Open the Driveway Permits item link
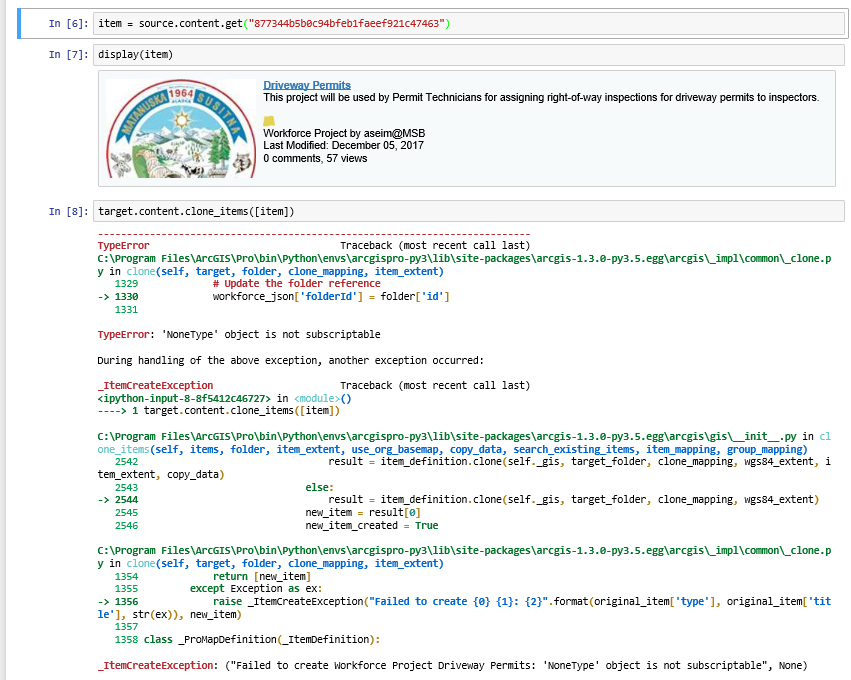 (307, 85)
